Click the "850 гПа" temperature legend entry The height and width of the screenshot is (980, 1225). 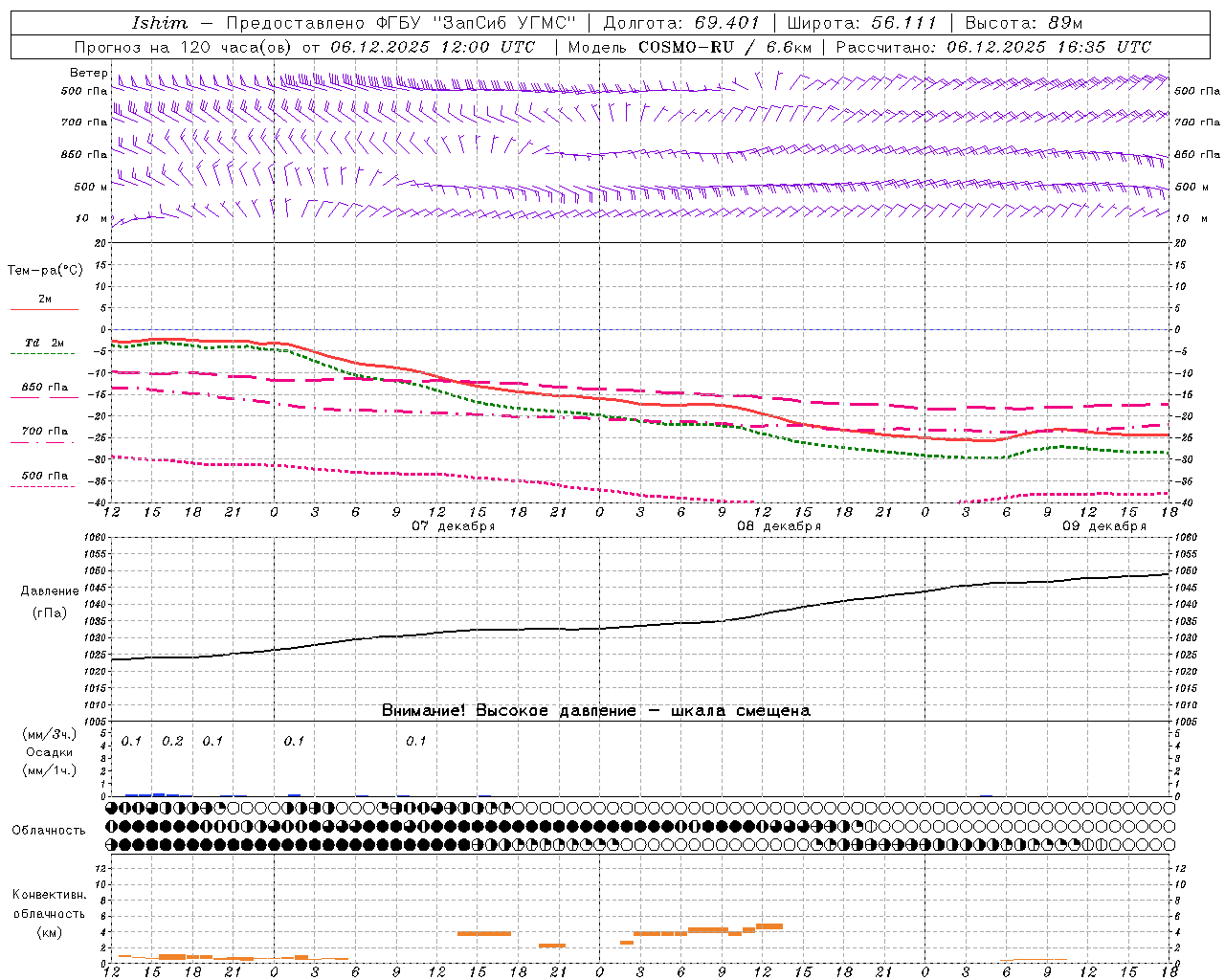45,388
